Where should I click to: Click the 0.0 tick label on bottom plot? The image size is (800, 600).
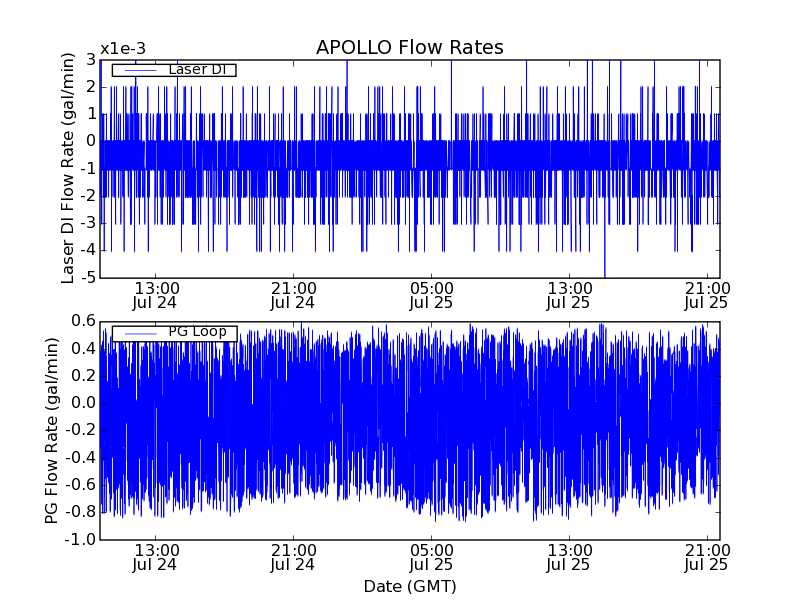(83, 403)
